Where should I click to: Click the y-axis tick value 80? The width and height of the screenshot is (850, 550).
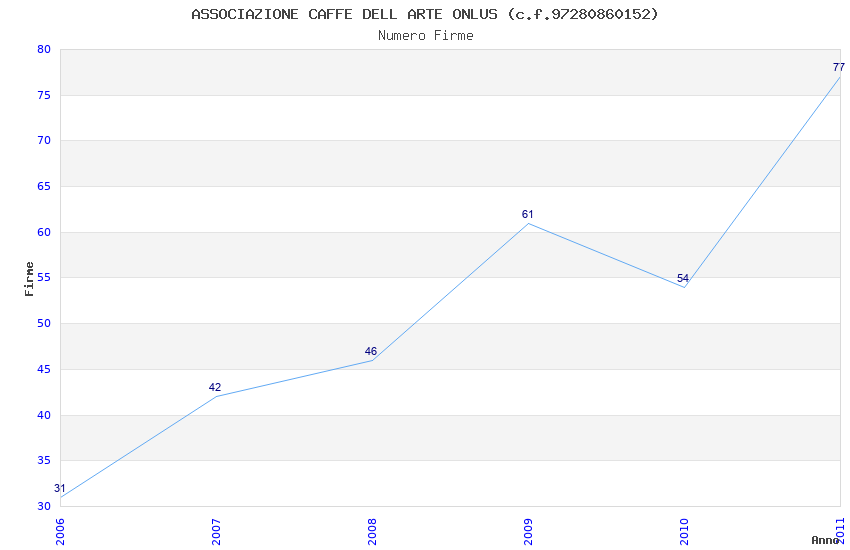coord(44,49)
